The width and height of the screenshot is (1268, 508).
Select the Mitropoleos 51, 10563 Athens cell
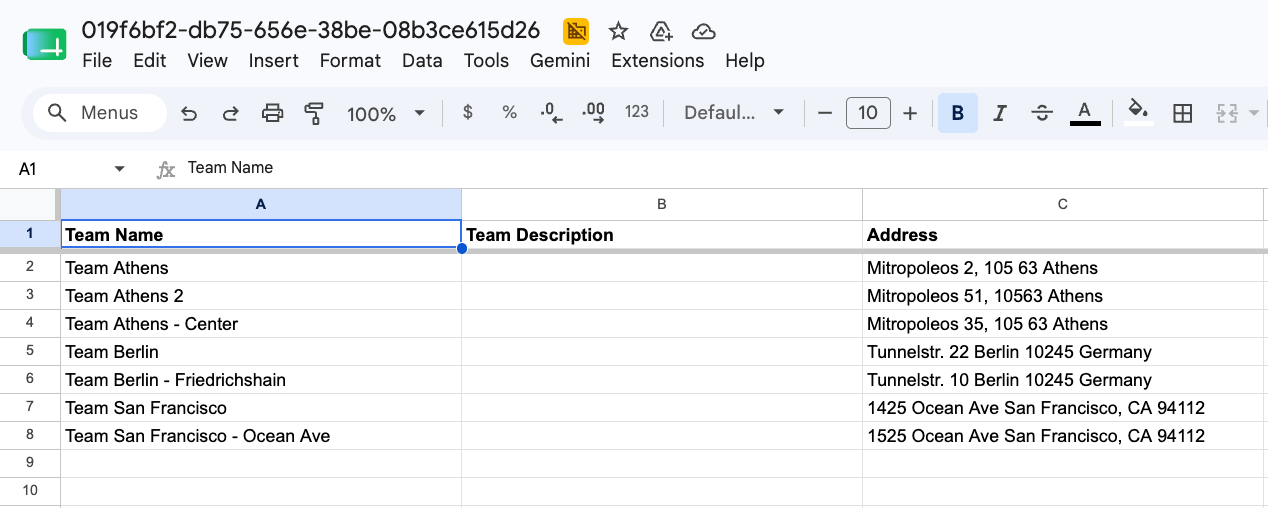coord(1063,296)
